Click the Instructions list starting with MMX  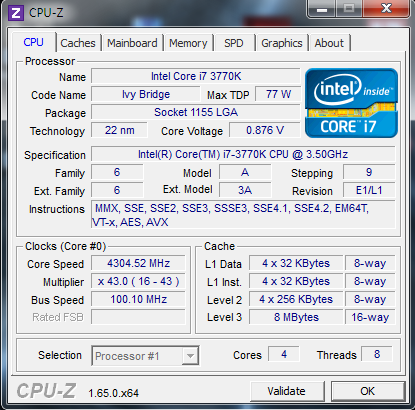click(x=243, y=215)
